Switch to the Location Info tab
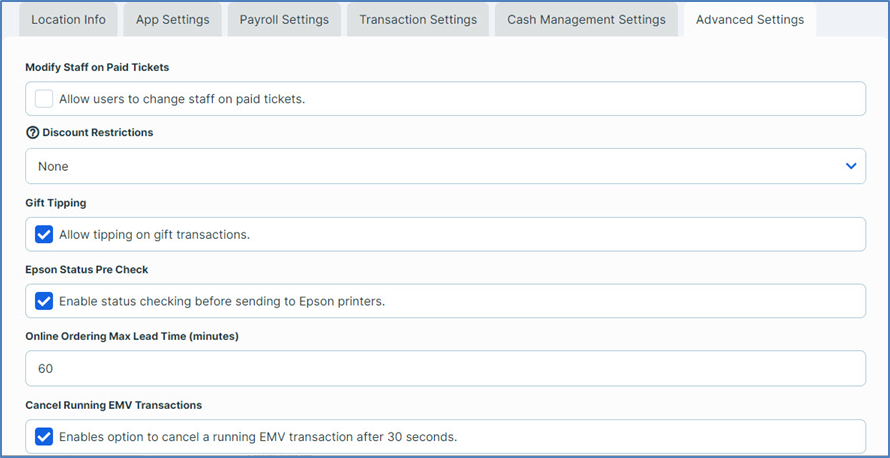The image size is (890, 458). point(69,20)
